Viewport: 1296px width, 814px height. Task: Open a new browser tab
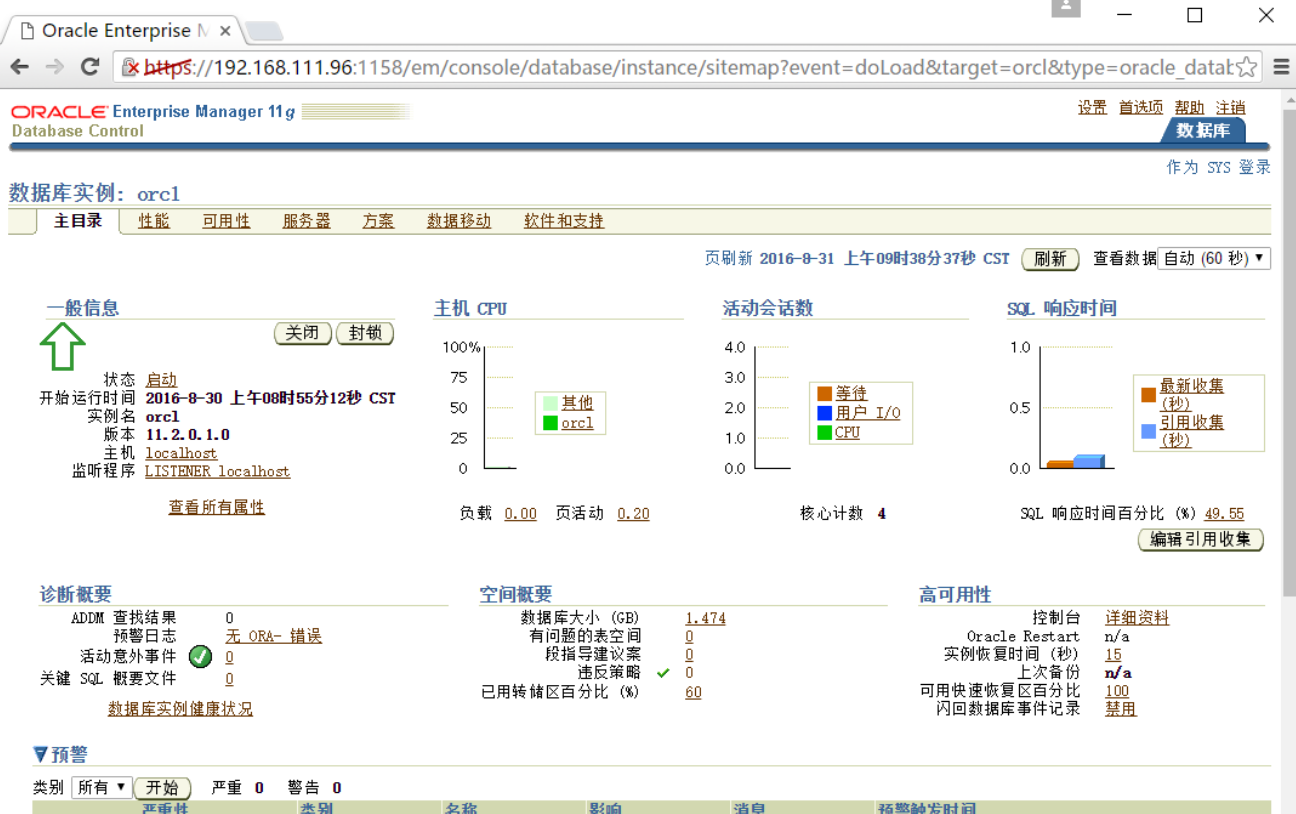[x=263, y=31]
